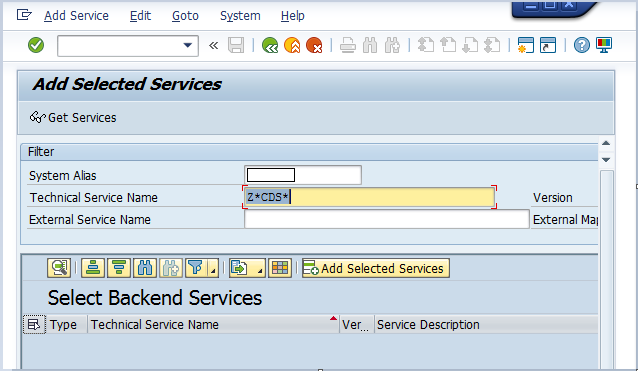Viewport: 638px width, 371px height.
Task: Click the Sort Descending icon
Action: (x=119, y=268)
